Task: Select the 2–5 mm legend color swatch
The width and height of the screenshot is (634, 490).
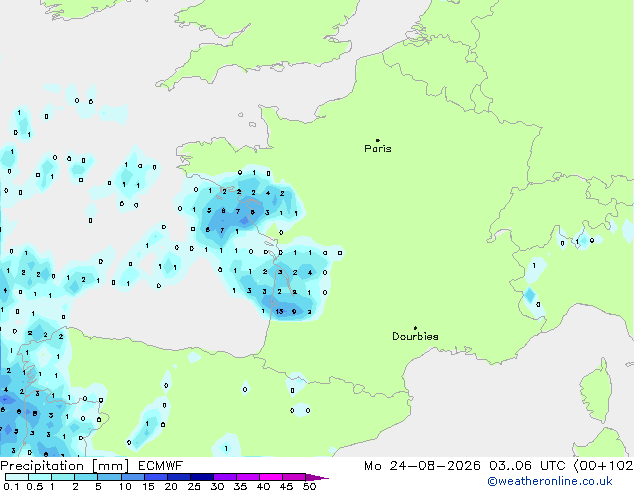Action: coord(86,477)
